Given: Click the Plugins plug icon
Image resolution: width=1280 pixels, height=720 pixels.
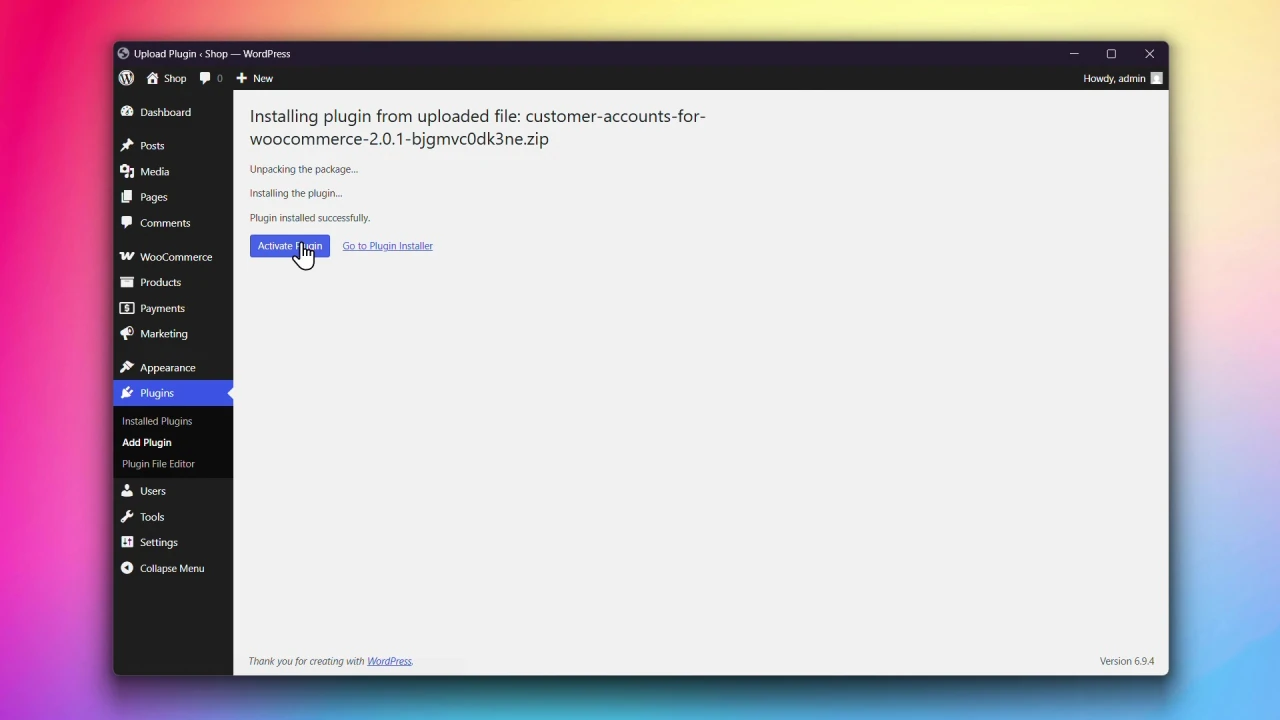Looking at the screenshot, I should coord(127,393).
